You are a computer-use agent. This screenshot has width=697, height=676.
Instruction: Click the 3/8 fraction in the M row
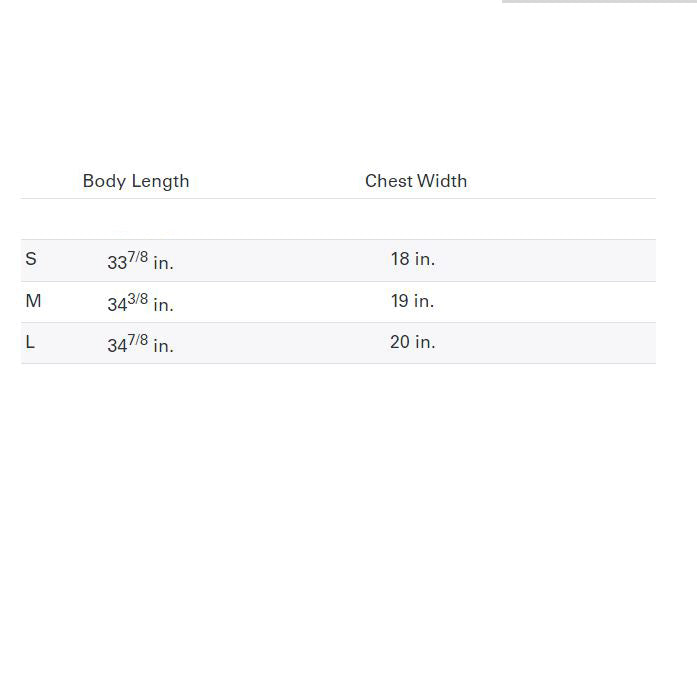point(138,299)
